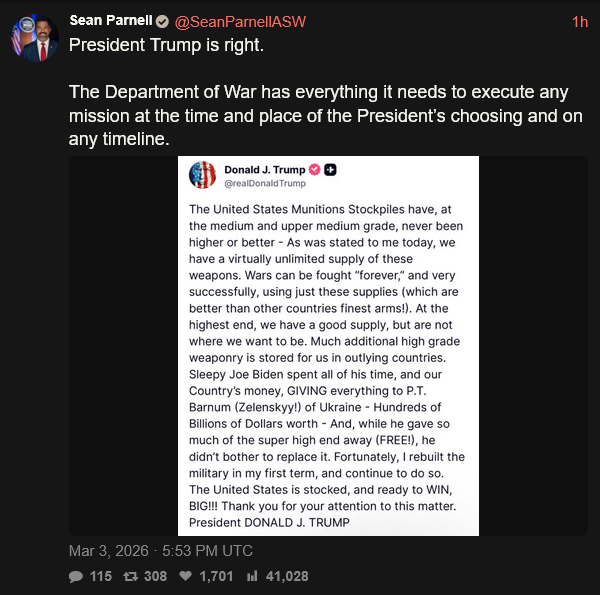Like the post with the heart icon
Screen dimensions: 600x595
point(185,576)
